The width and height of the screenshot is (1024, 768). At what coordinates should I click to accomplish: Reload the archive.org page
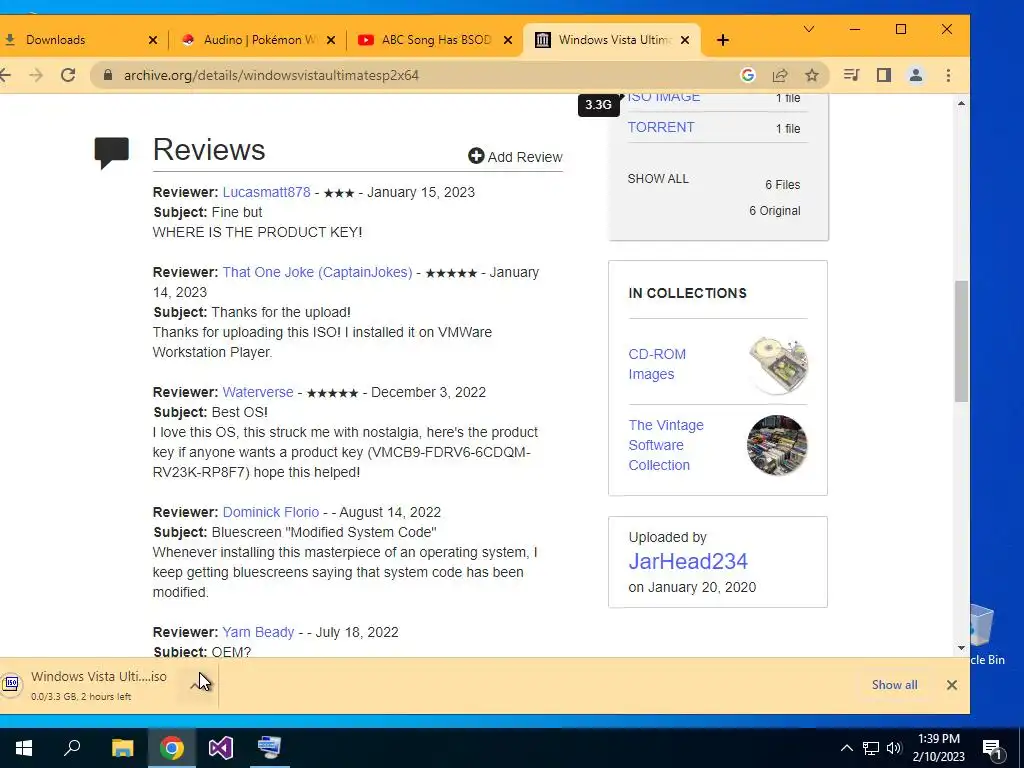(68, 75)
